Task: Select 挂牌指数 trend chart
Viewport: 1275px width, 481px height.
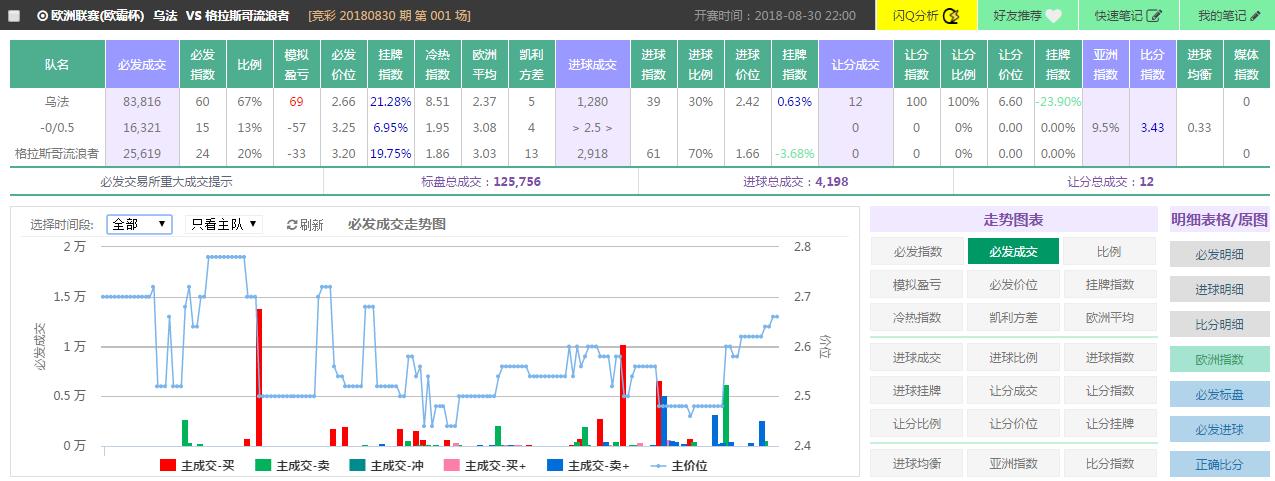Action: [x=1109, y=284]
